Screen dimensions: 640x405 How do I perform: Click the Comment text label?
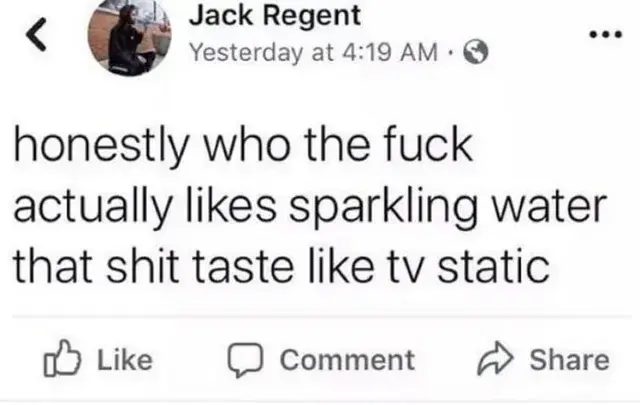coord(347,360)
